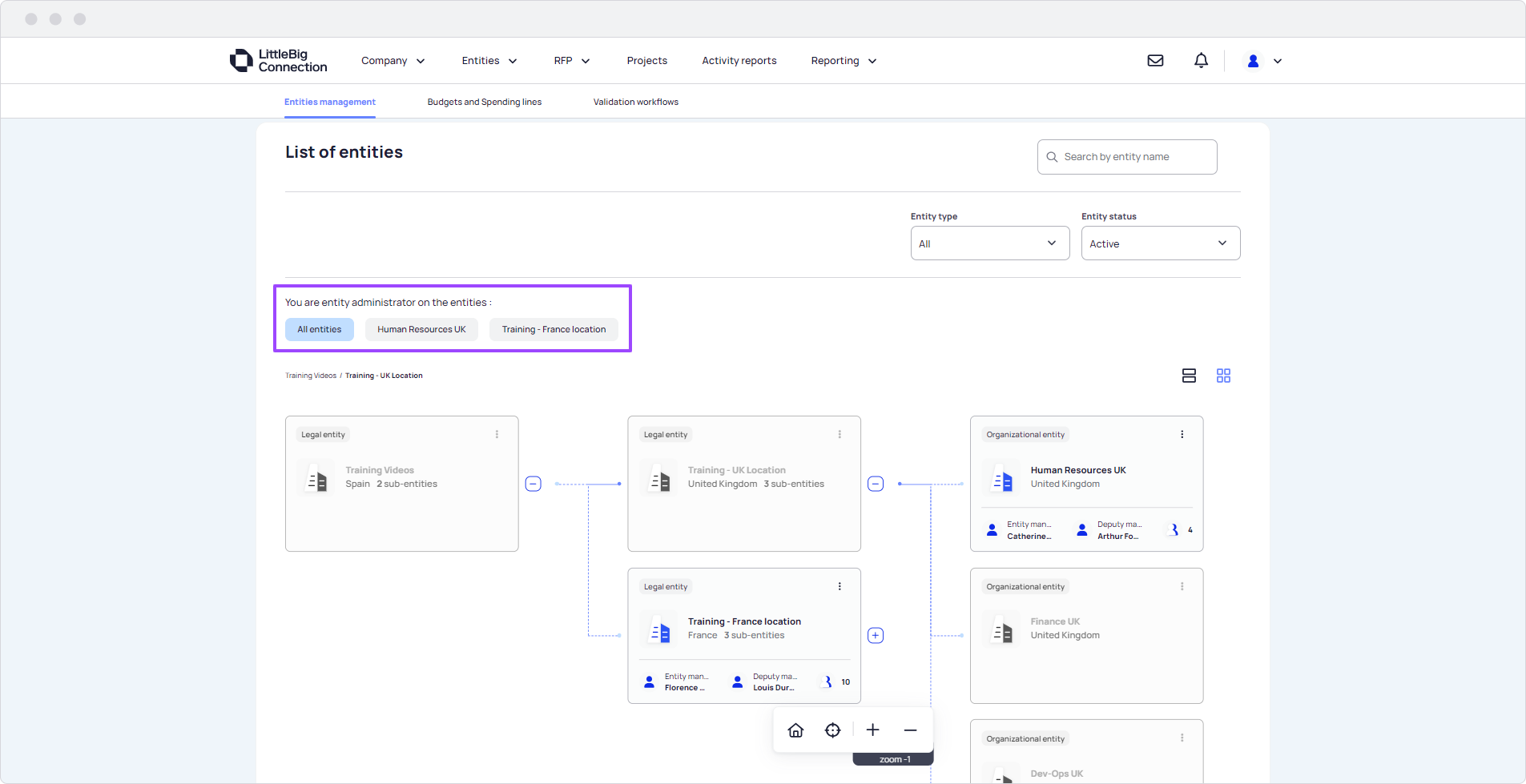The image size is (1526, 784).
Task: Open options menu of Training - France location card
Action: tap(840, 586)
